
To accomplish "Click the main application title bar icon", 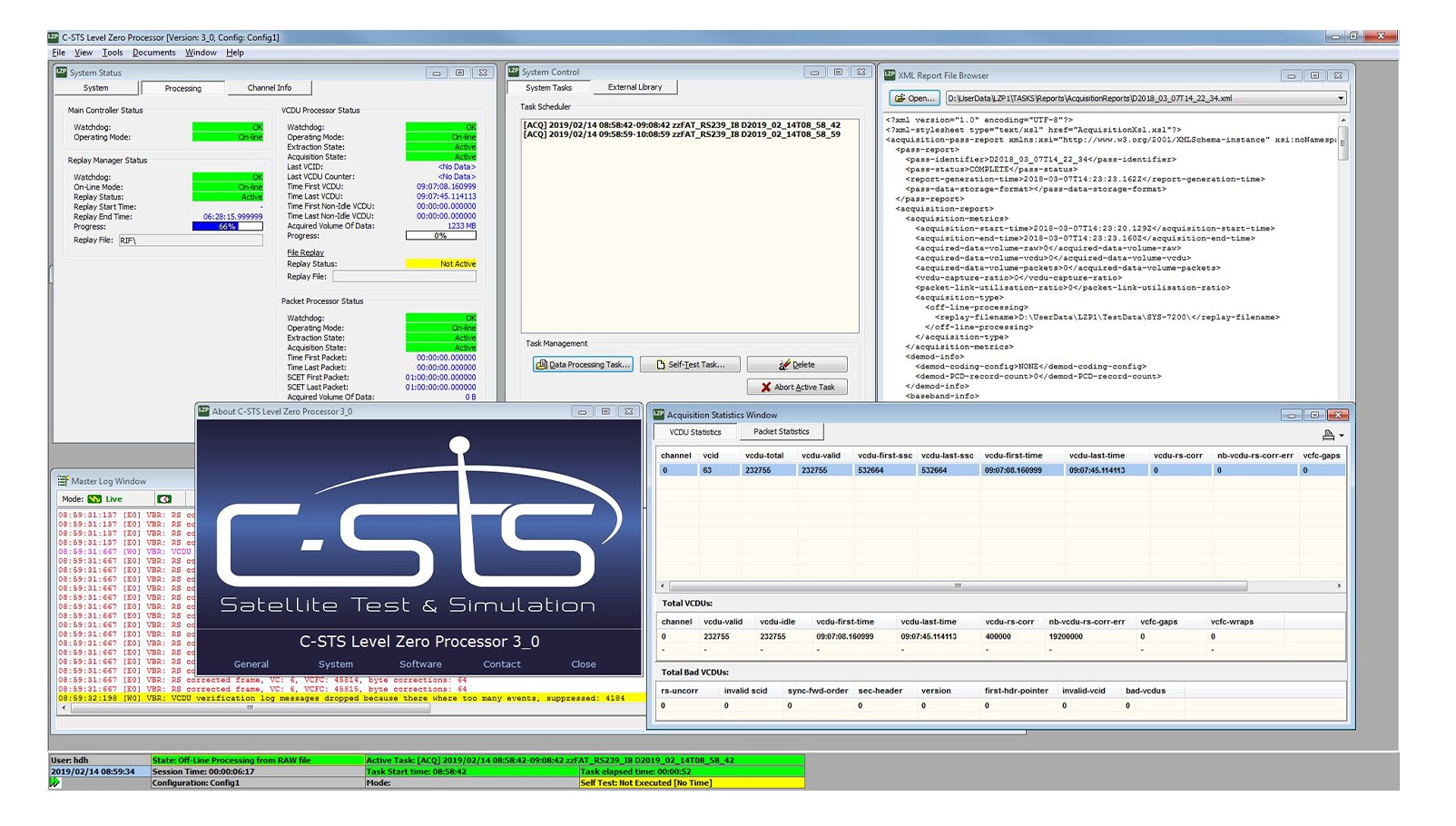I will point(54,37).
